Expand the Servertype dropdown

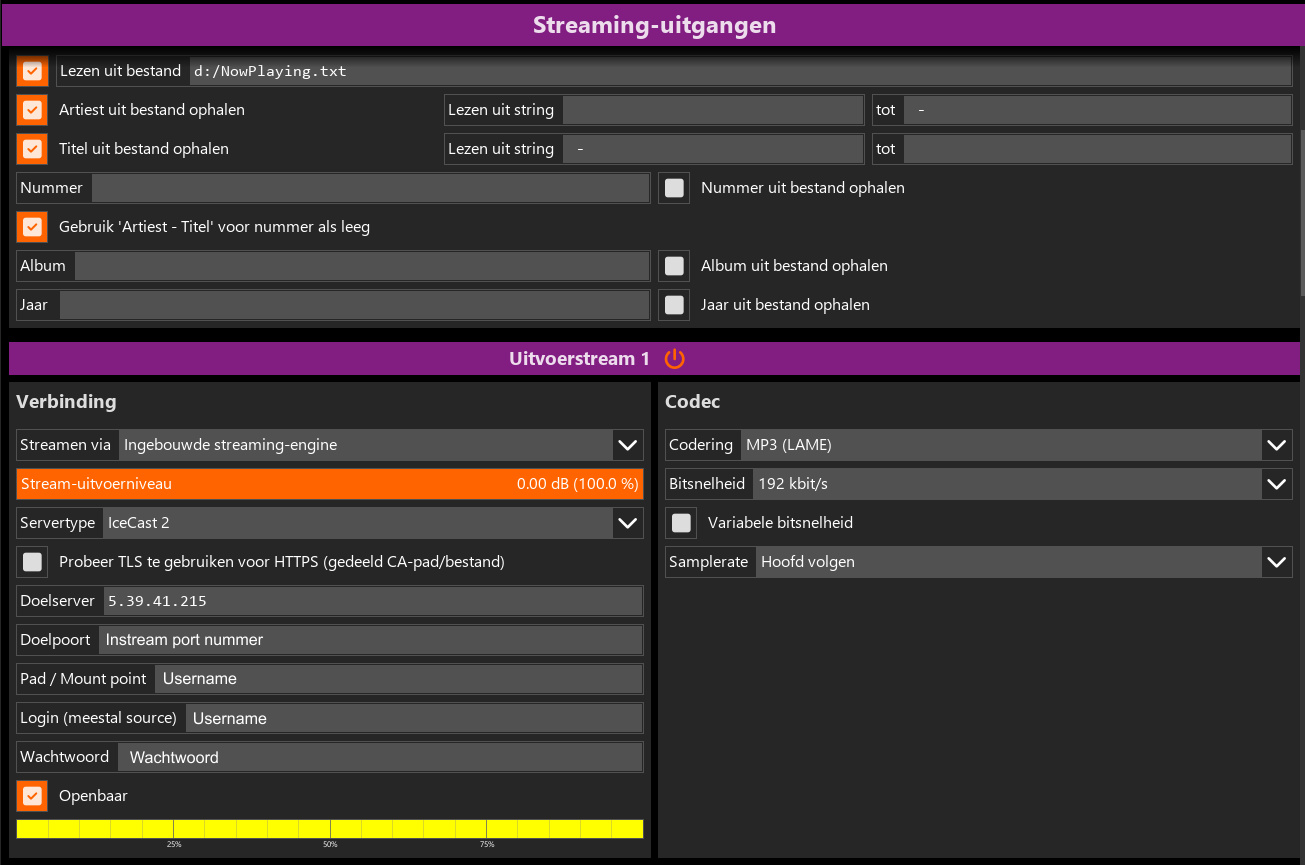coord(627,523)
